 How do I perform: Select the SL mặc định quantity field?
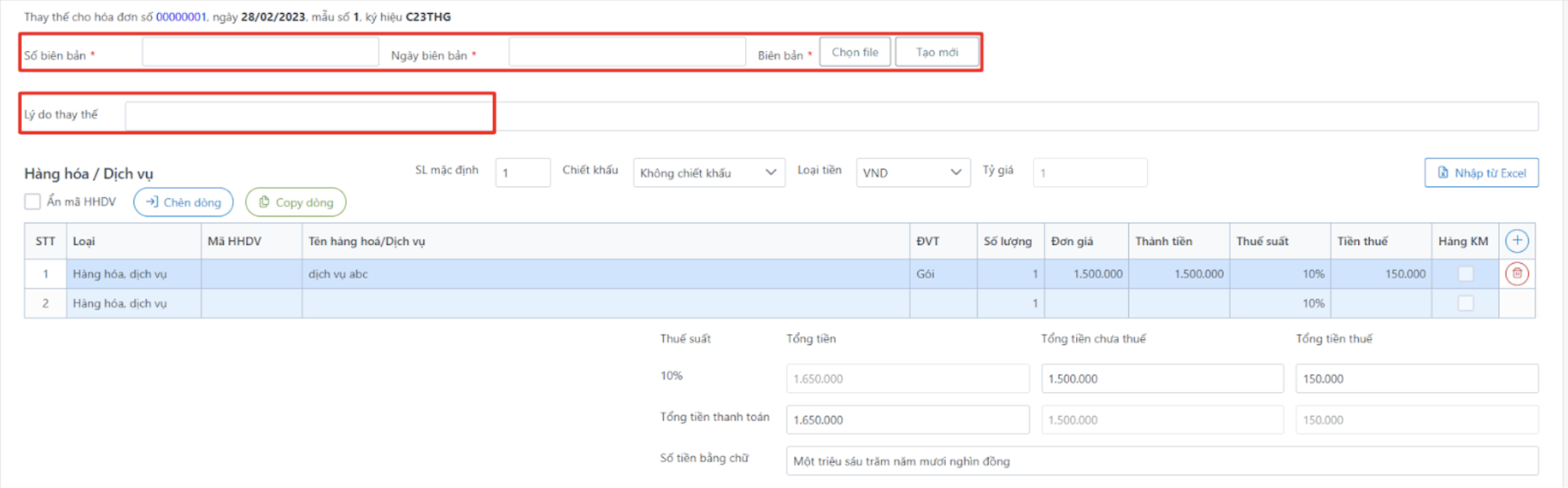(x=522, y=173)
